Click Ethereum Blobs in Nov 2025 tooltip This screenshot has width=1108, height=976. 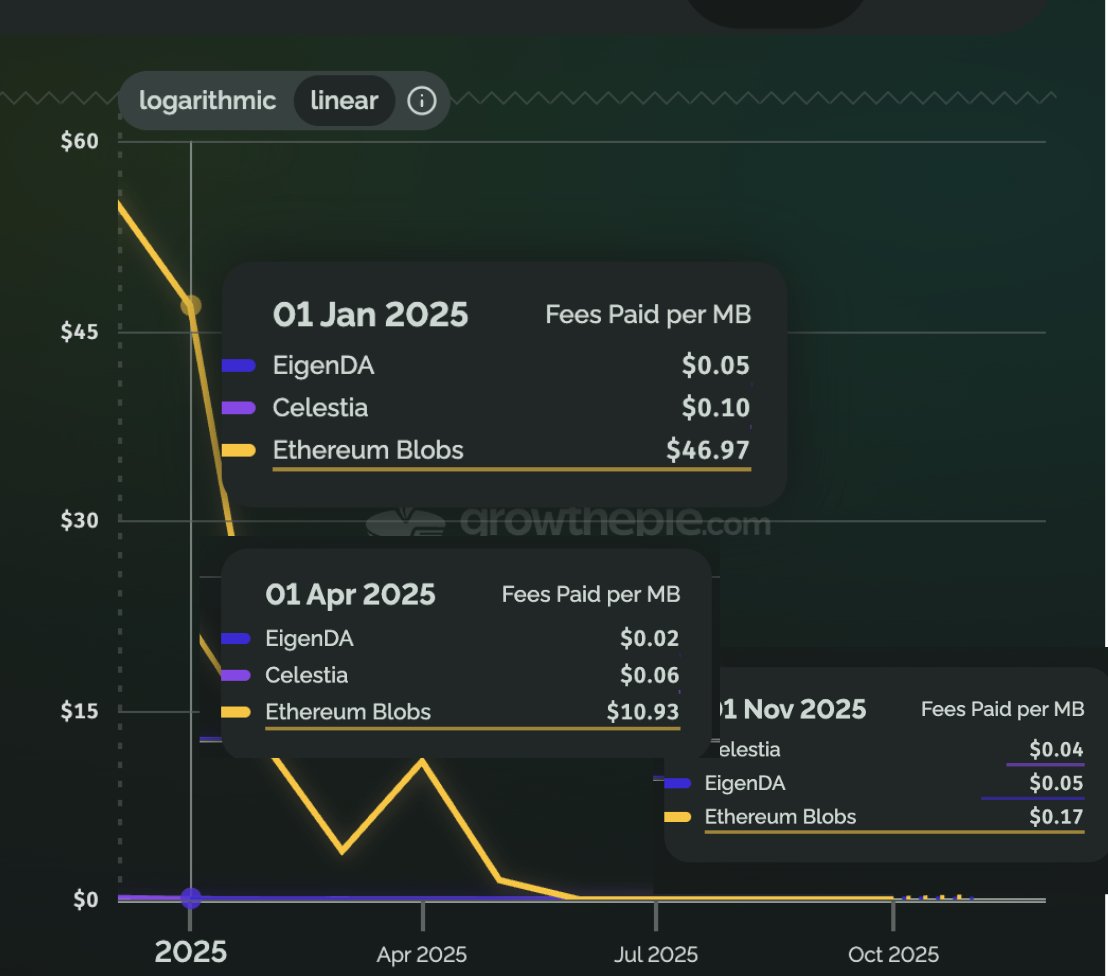(x=780, y=817)
